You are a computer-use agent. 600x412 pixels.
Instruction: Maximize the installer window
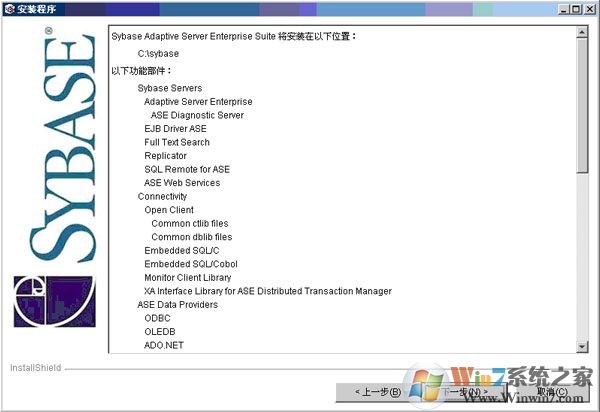coord(576,9)
